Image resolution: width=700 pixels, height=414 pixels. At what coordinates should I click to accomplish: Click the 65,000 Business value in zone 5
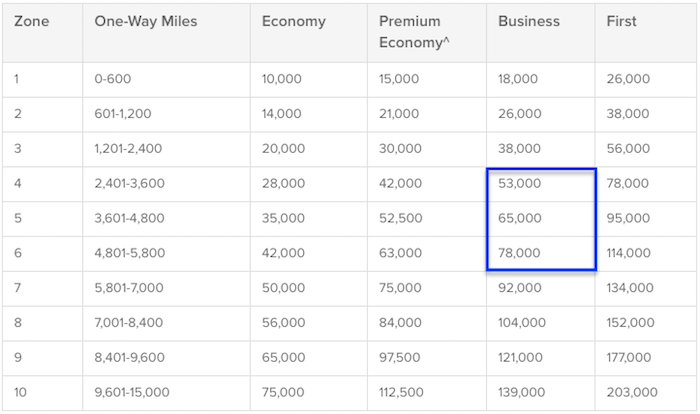pos(520,218)
